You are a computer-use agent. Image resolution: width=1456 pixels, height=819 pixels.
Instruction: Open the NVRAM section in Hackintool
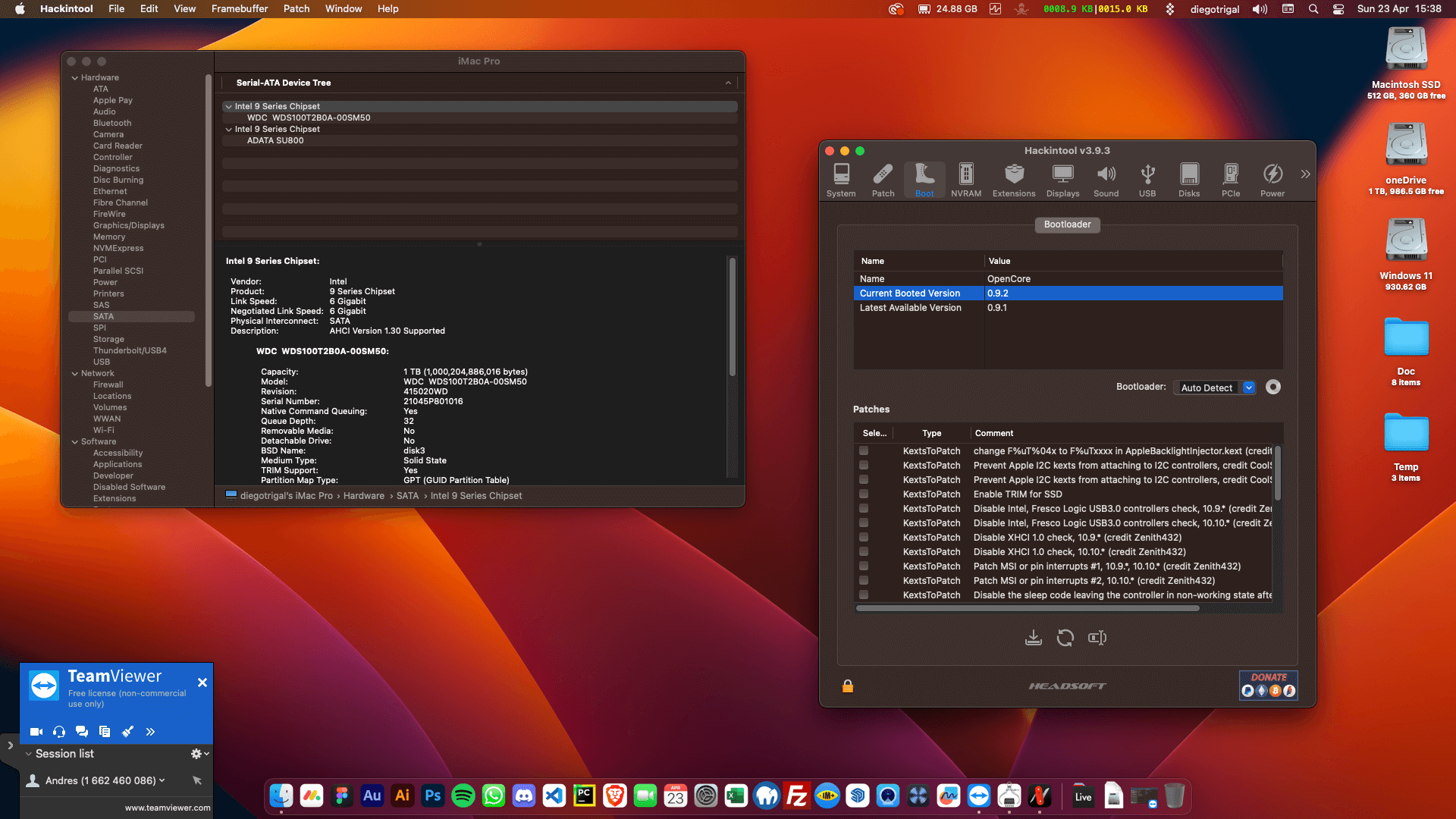tap(966, 180)
